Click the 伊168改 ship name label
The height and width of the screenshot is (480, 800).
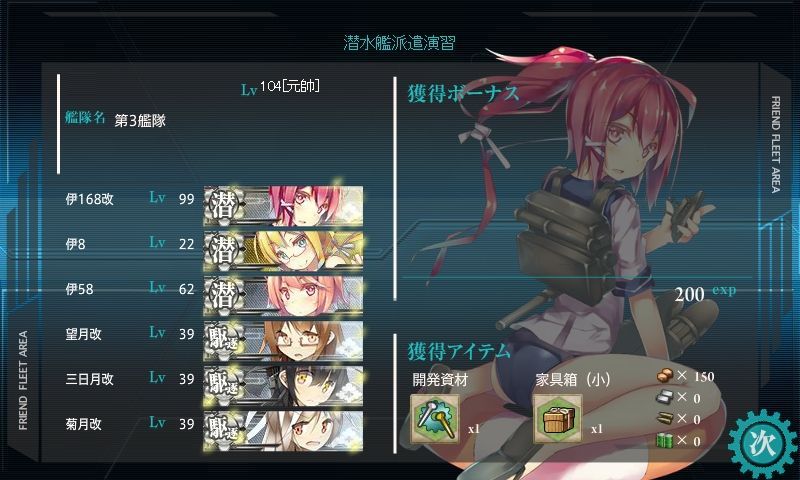click(89, 199)
